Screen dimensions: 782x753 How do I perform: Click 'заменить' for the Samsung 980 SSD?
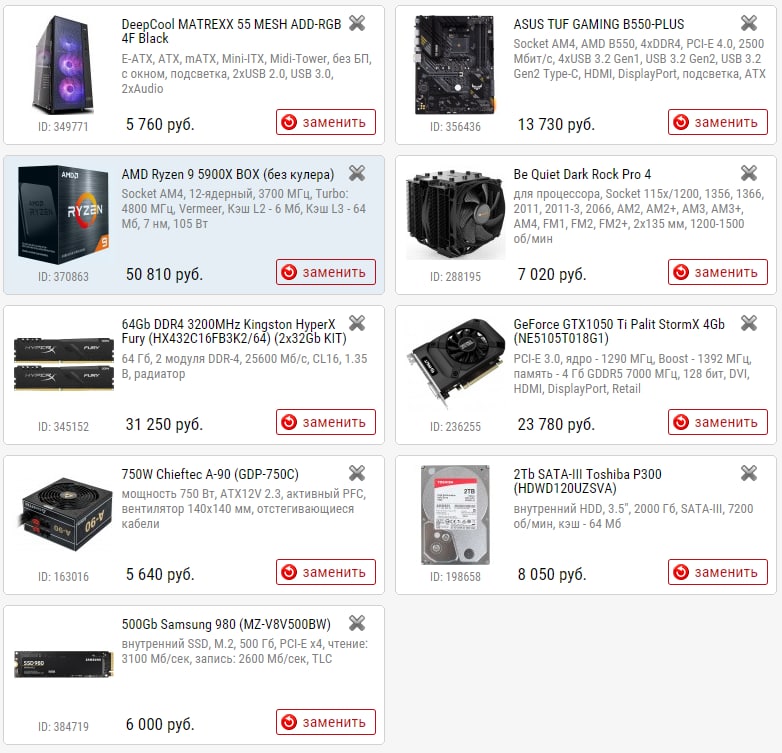click(x=326, y=722)
